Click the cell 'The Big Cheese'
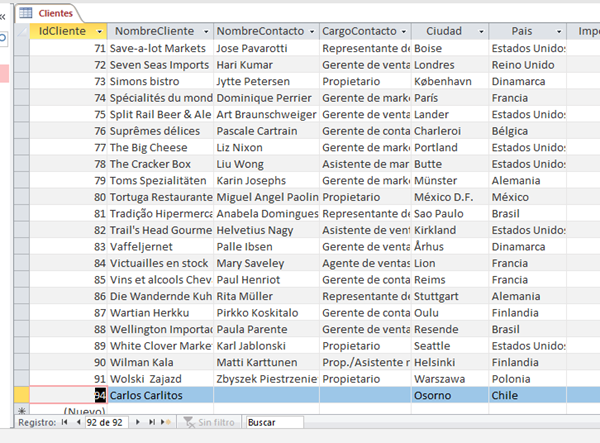 click(160, 147)
